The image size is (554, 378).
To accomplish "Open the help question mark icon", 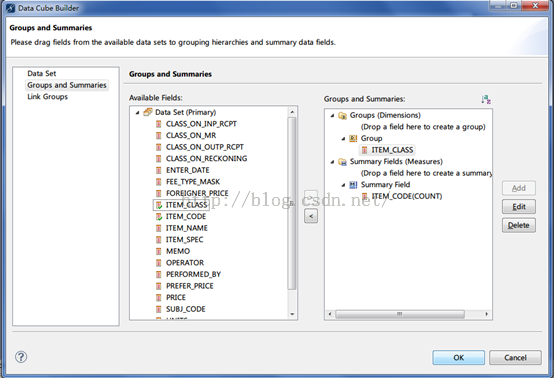I will [21, 357].
